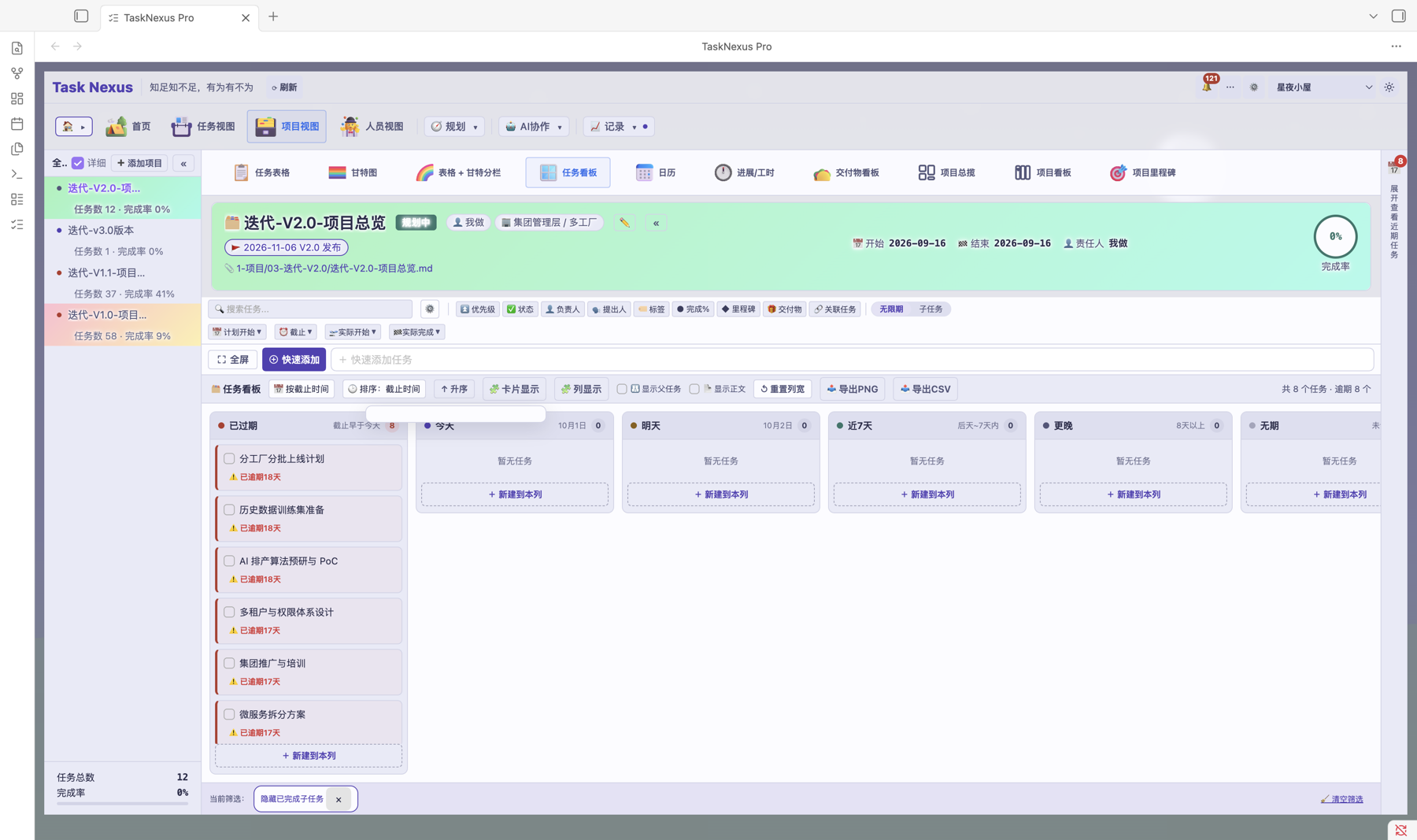Viewport: 1417px width, 840px height.
Task: Click the 快速添加 button
Action: 294,360
